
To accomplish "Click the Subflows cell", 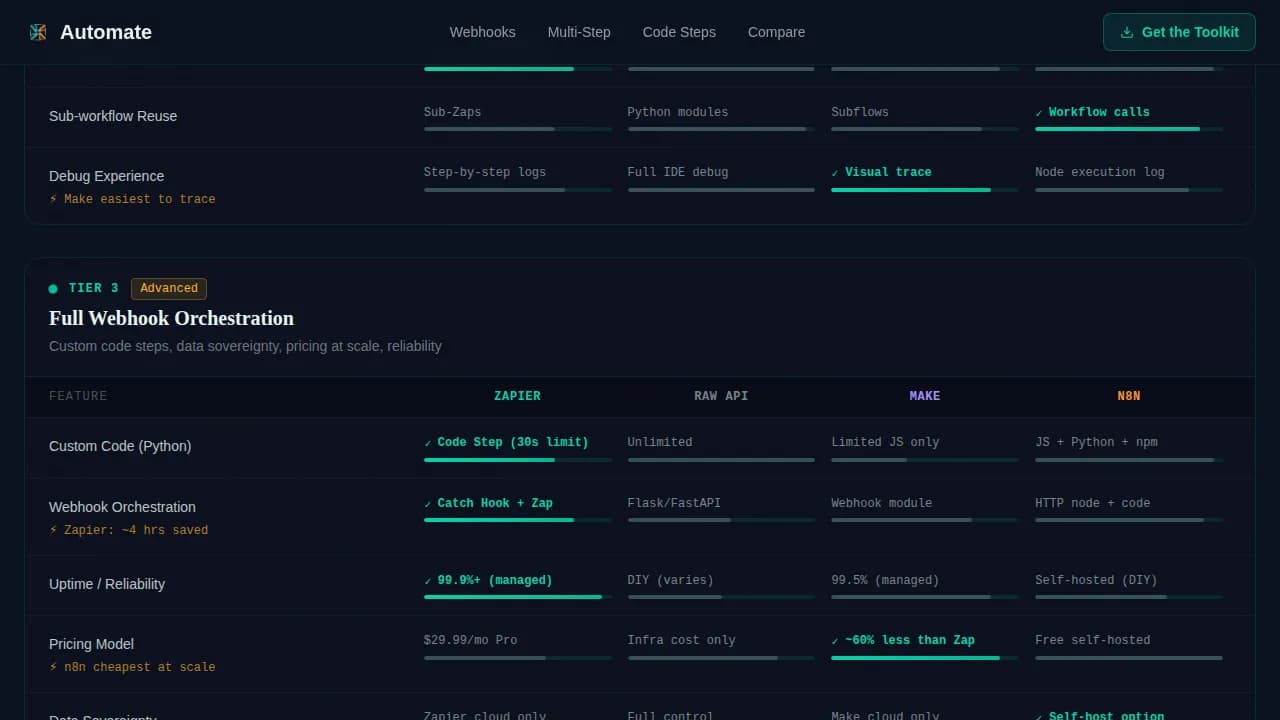I will coord(860,112).
